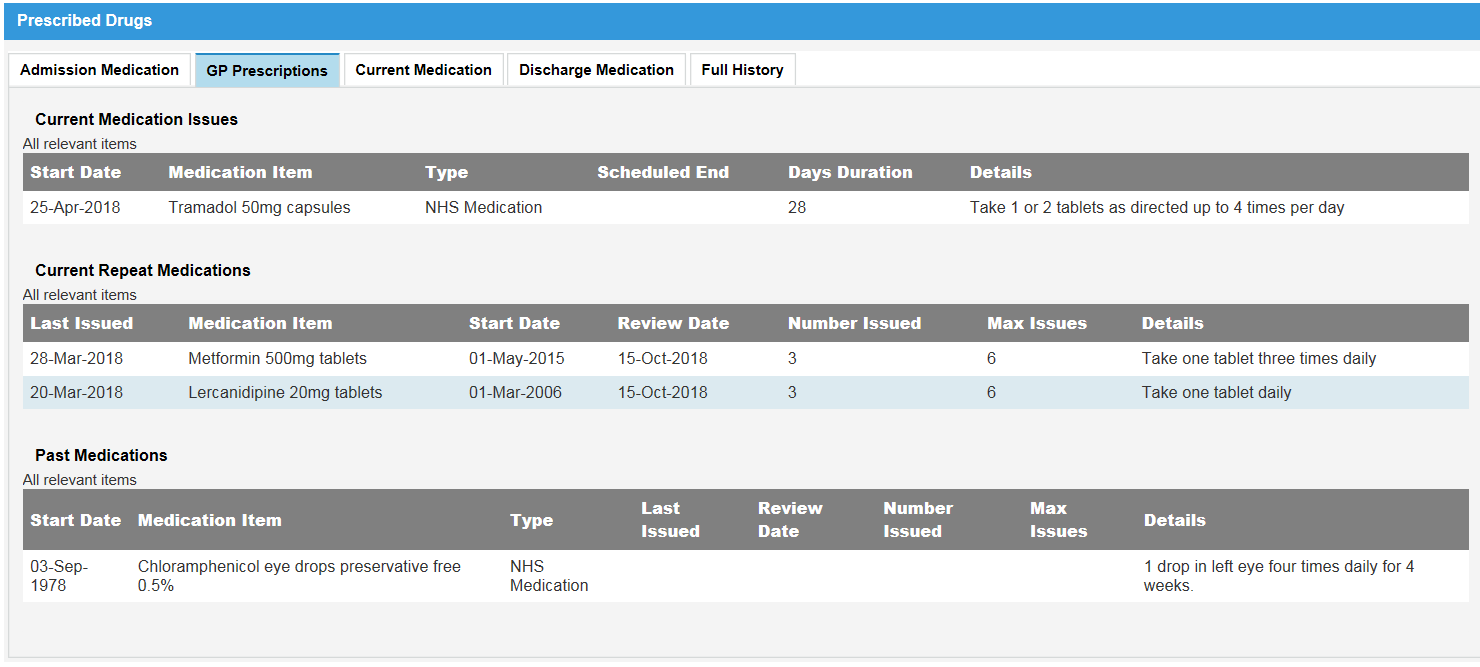The height and width of the screenshot is (667, 1480).
Task: Click last issued date 28-Mar-2018
Action: (x=76, y=359)
